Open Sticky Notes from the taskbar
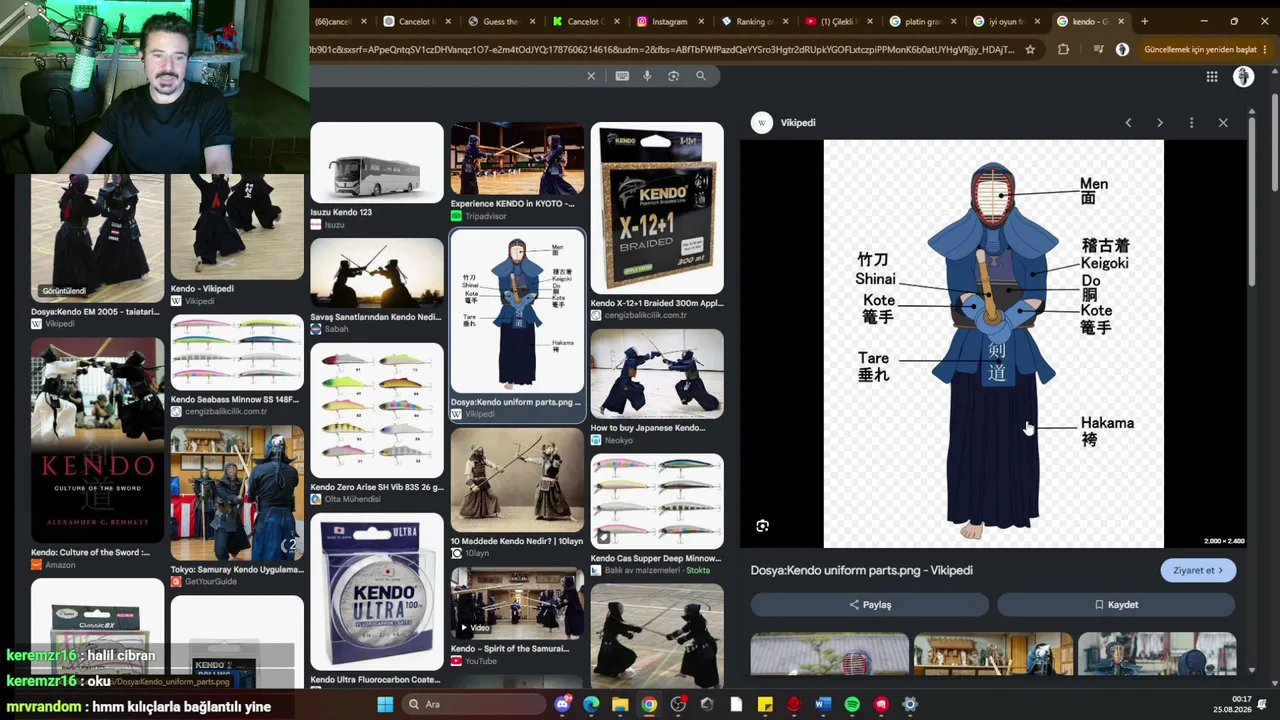The image size is (1280, 720). pyautogui.click(x=765, y=704)
